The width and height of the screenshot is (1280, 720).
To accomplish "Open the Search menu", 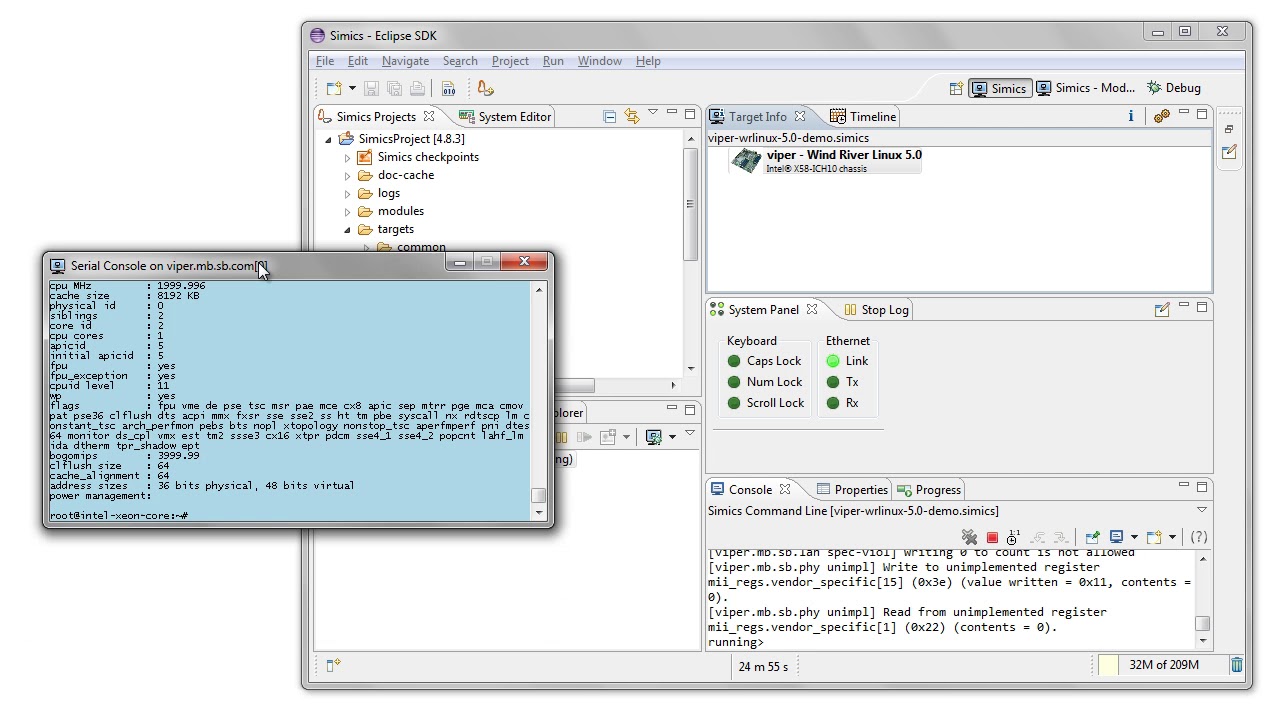I will [460, 61].
